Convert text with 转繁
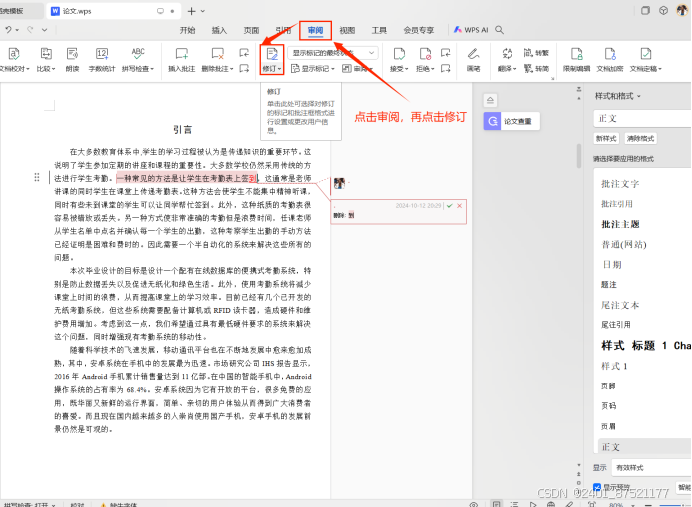The image size is (692, 507). click(536, 53)
